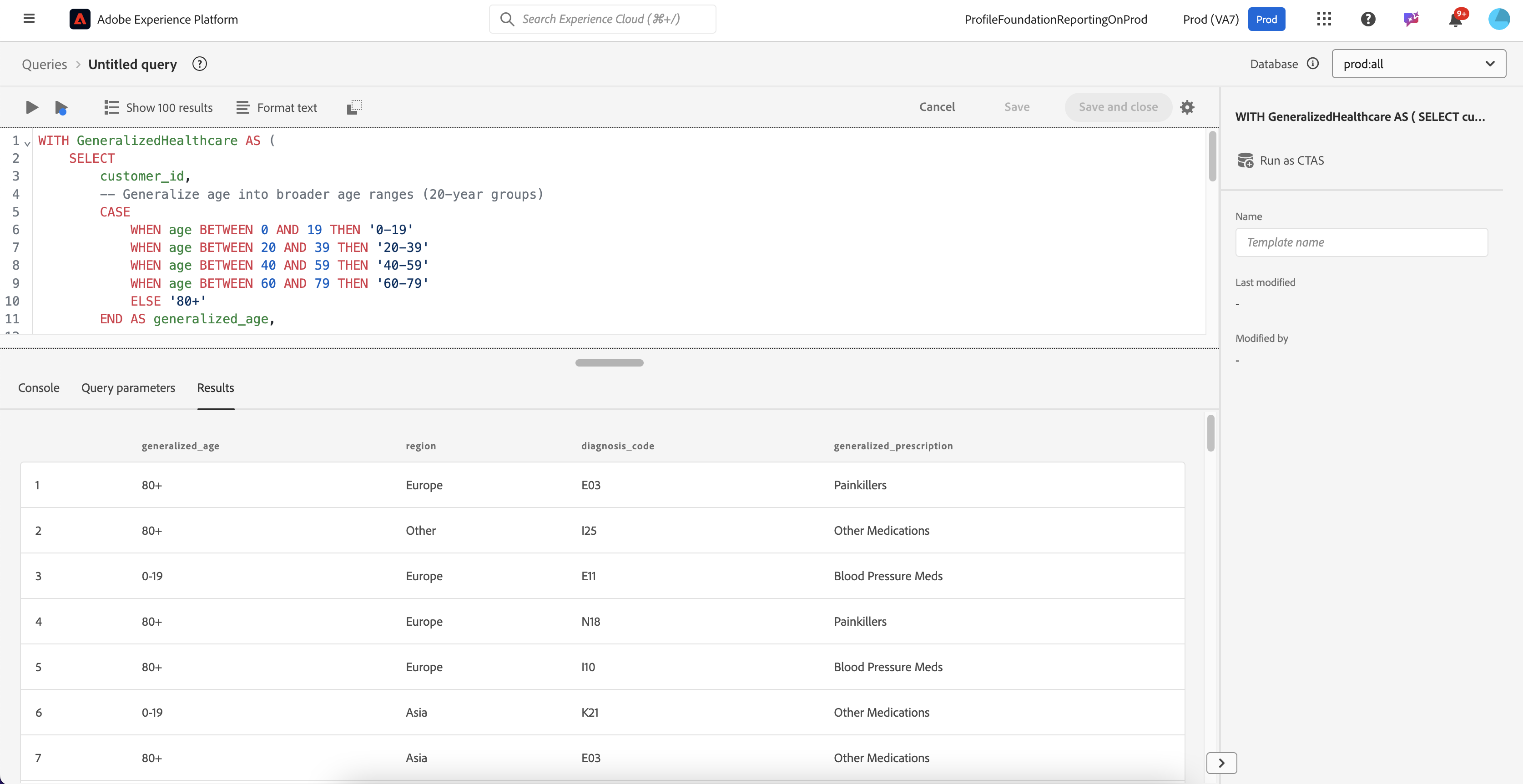
Task: Open the query settings gear icon
Action: [x=1187, y=107]
